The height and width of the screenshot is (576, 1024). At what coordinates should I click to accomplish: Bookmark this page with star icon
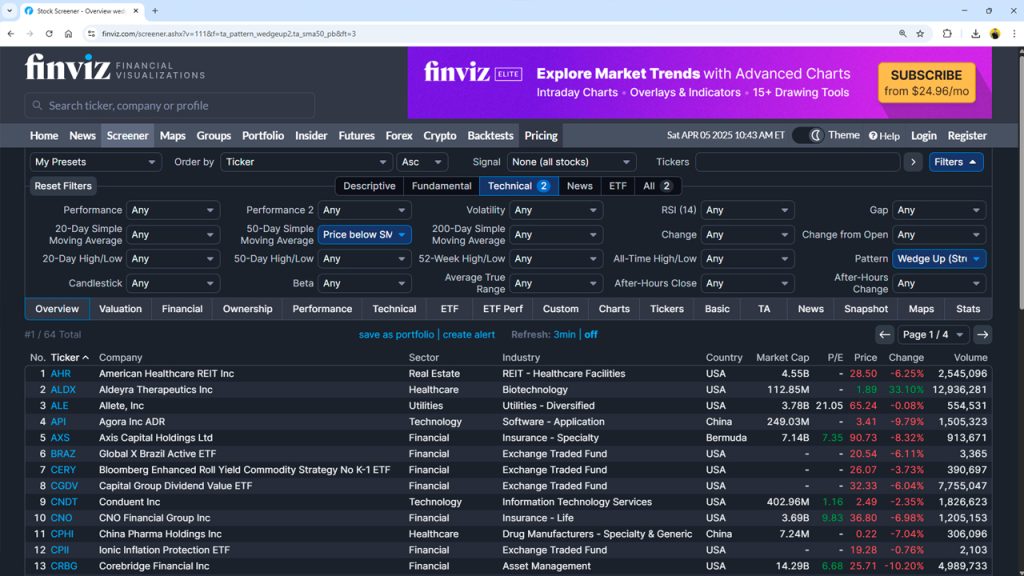pos(920,34)
